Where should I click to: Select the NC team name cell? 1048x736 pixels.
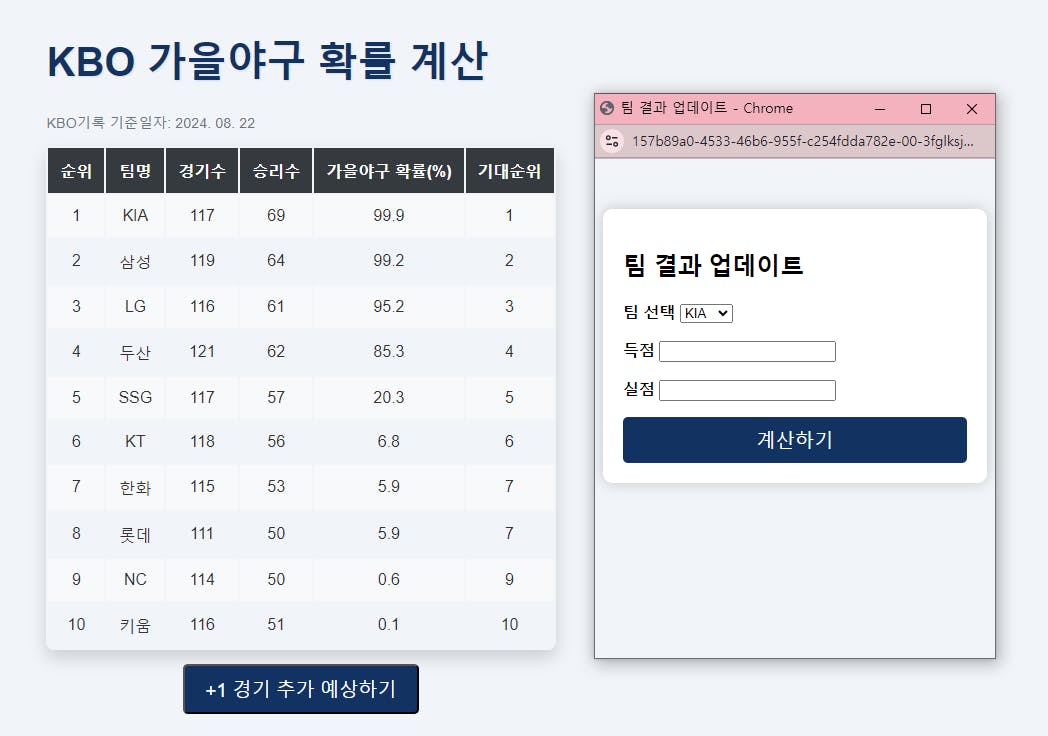[x=135, y=579]
